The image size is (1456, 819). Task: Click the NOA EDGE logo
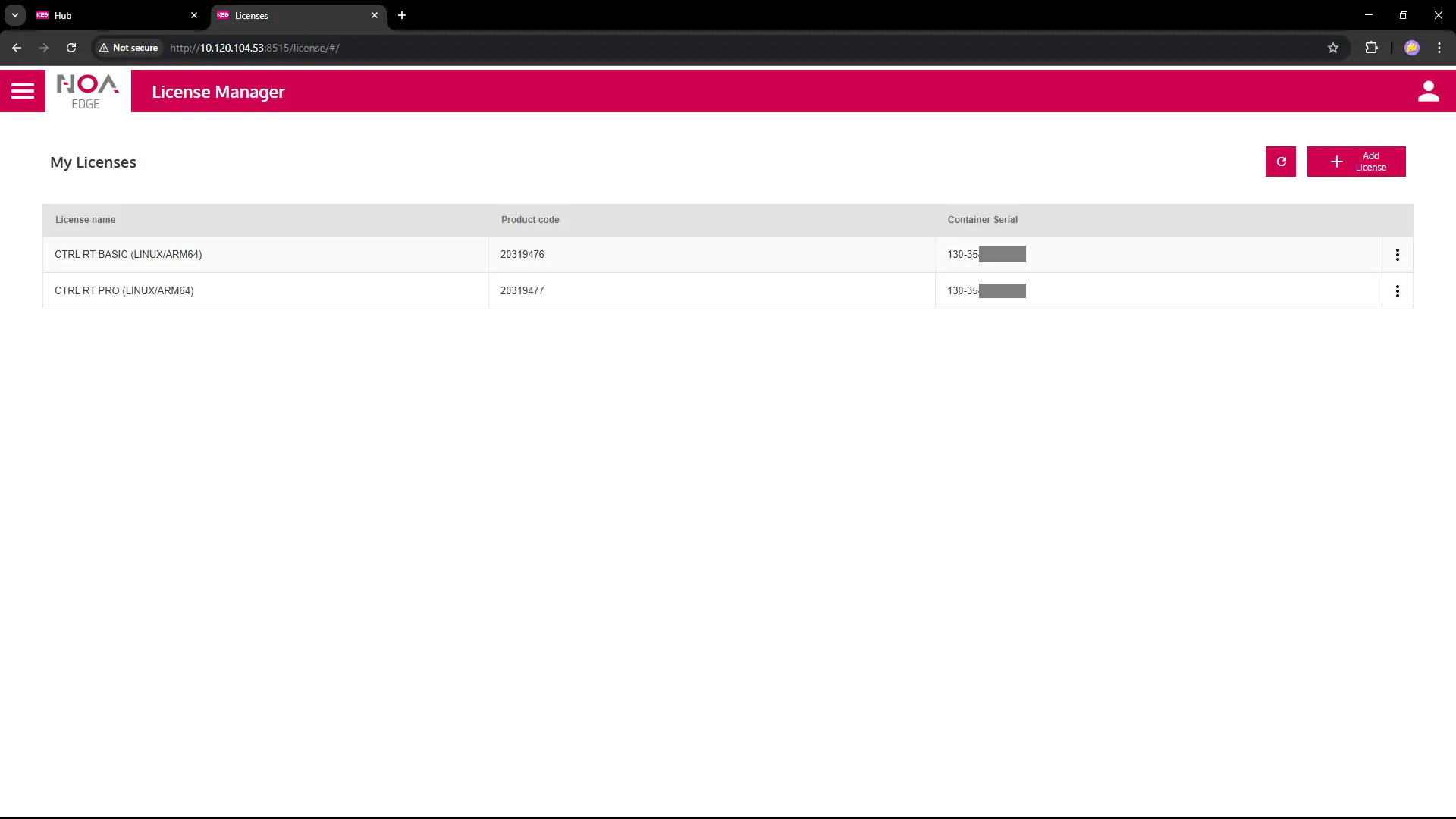88,91
